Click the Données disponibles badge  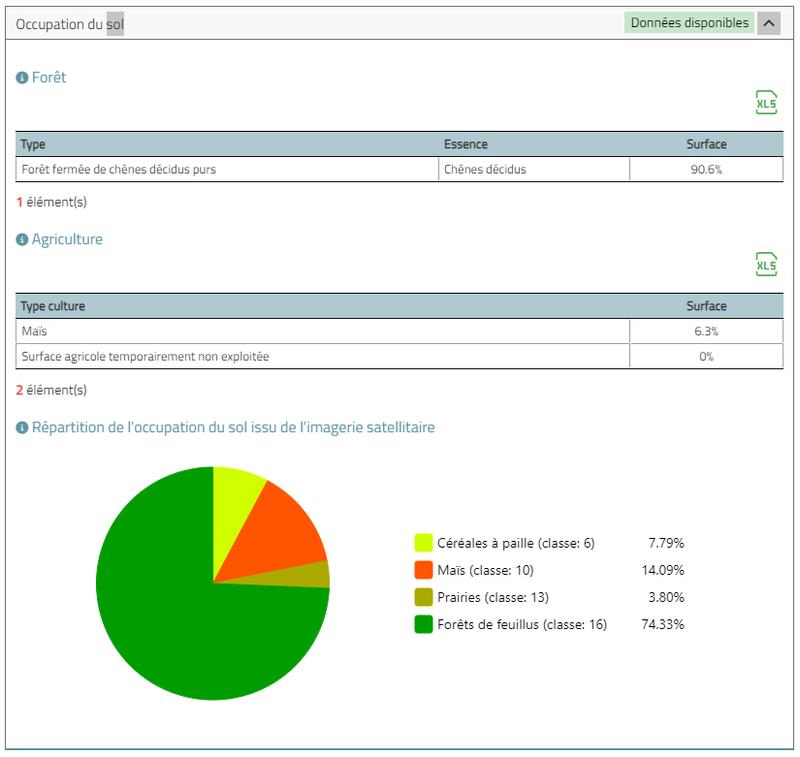tap(689, 23)
